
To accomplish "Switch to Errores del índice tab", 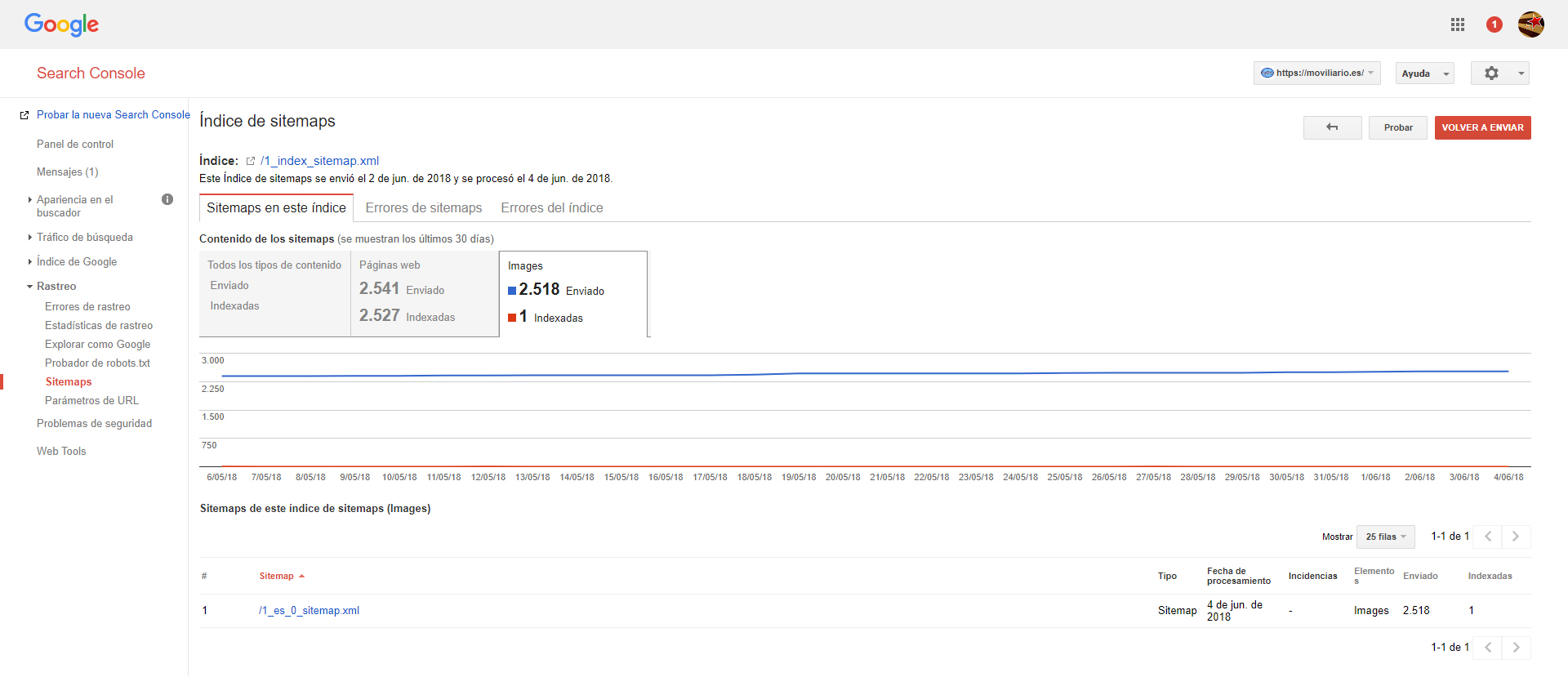I will click(x=552, y=208).
